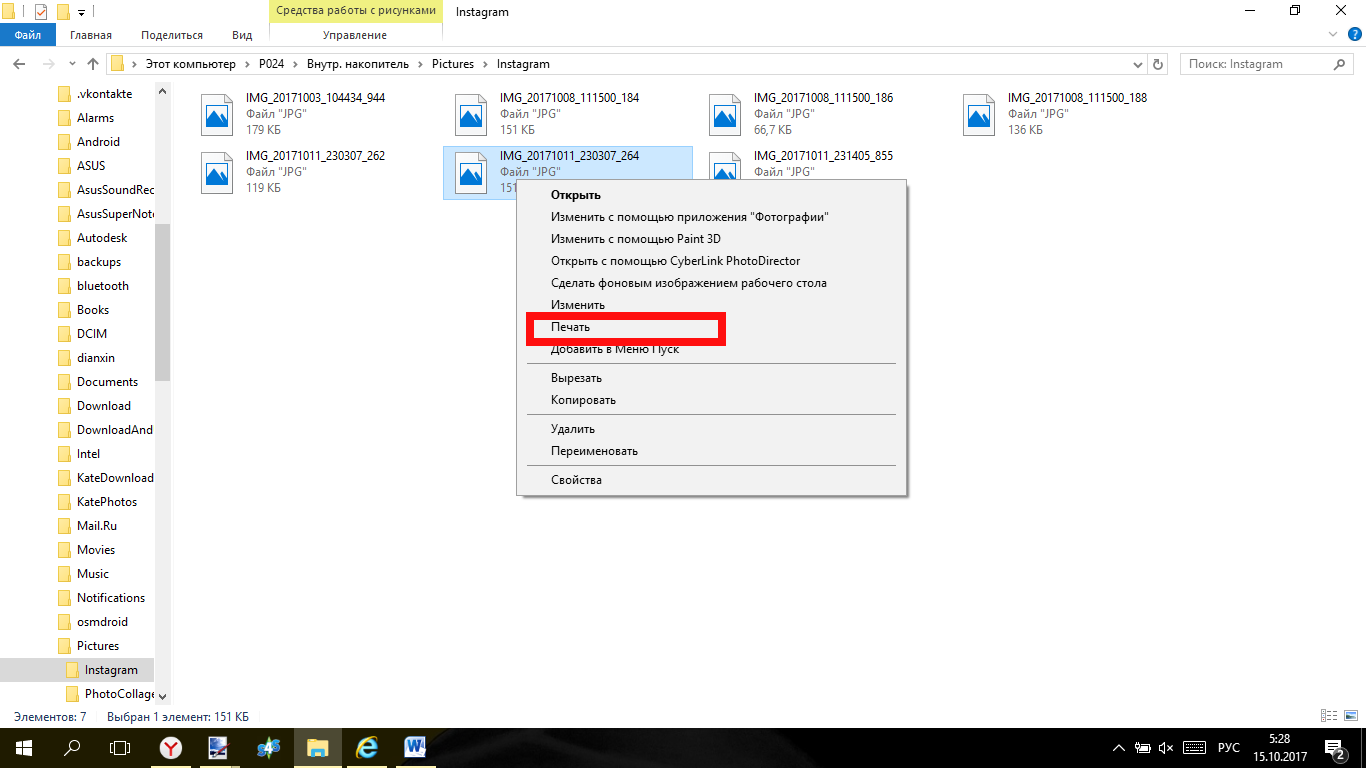The width and height of the screenshot is (1366, 768).
Task: Select the DCIM folder in the navigation pane
Action: (x=92, y=334)
